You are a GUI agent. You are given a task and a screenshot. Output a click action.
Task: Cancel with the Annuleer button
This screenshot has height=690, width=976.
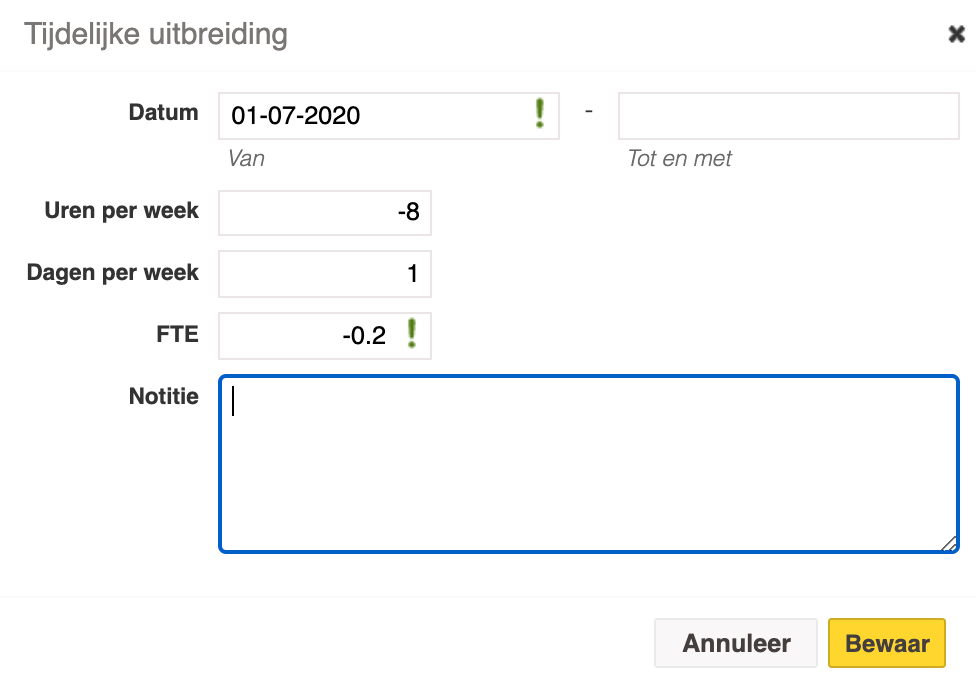(x=736, y=643)
